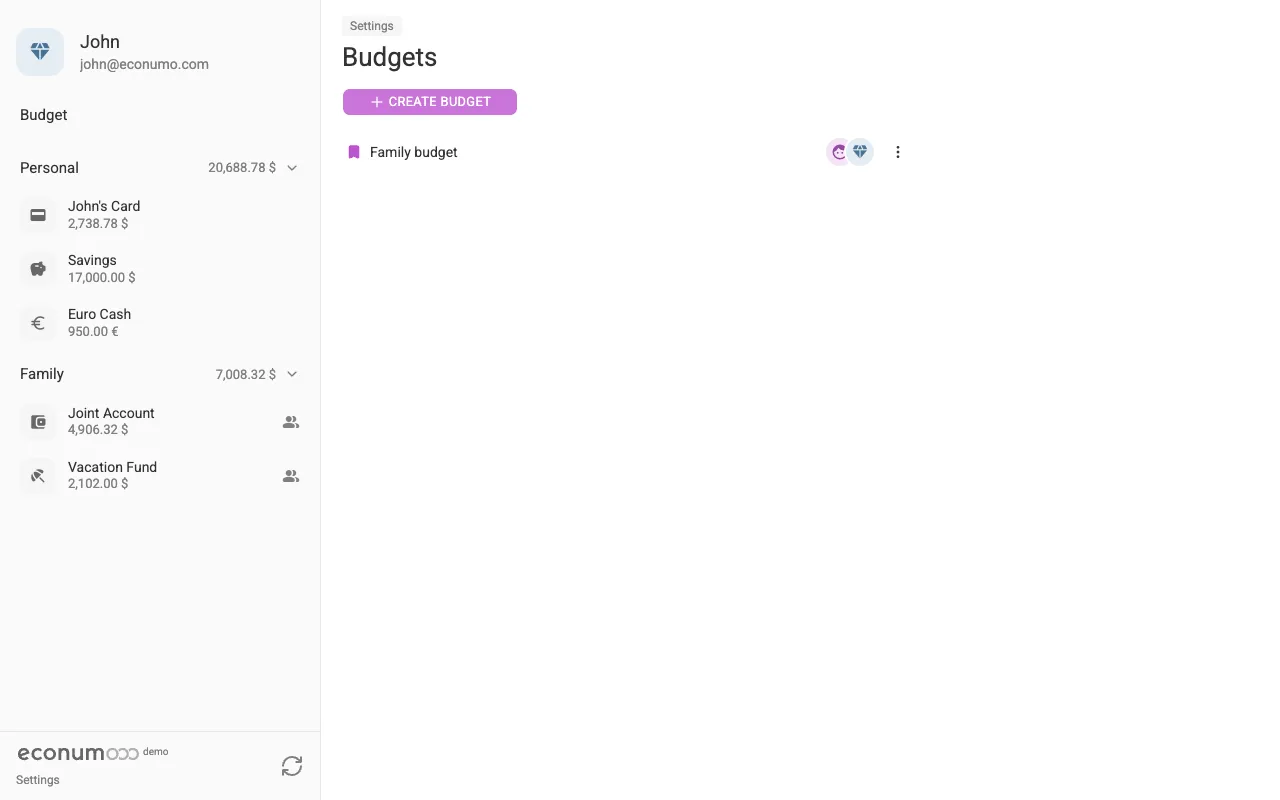Click the Settings breadcrumb chip
Image resolution: width=1280 pixels, height=800 pixels.
click(372, 26)
